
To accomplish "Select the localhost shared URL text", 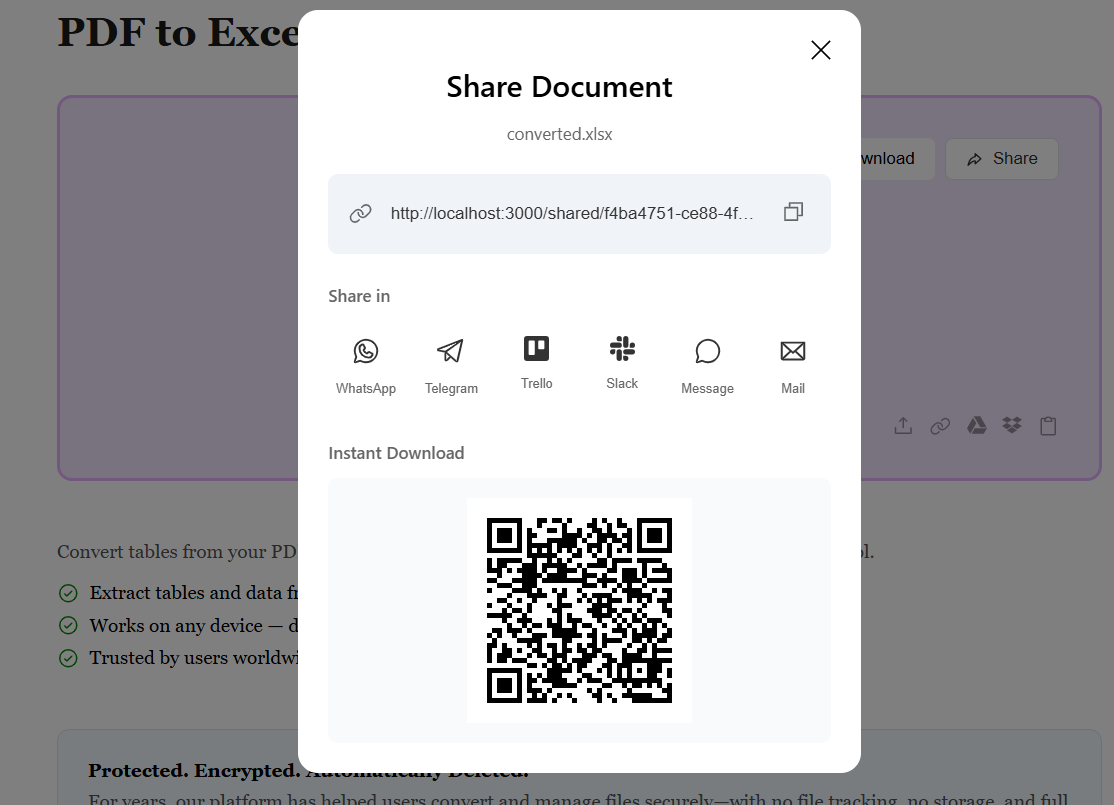I will click(571, 213).
